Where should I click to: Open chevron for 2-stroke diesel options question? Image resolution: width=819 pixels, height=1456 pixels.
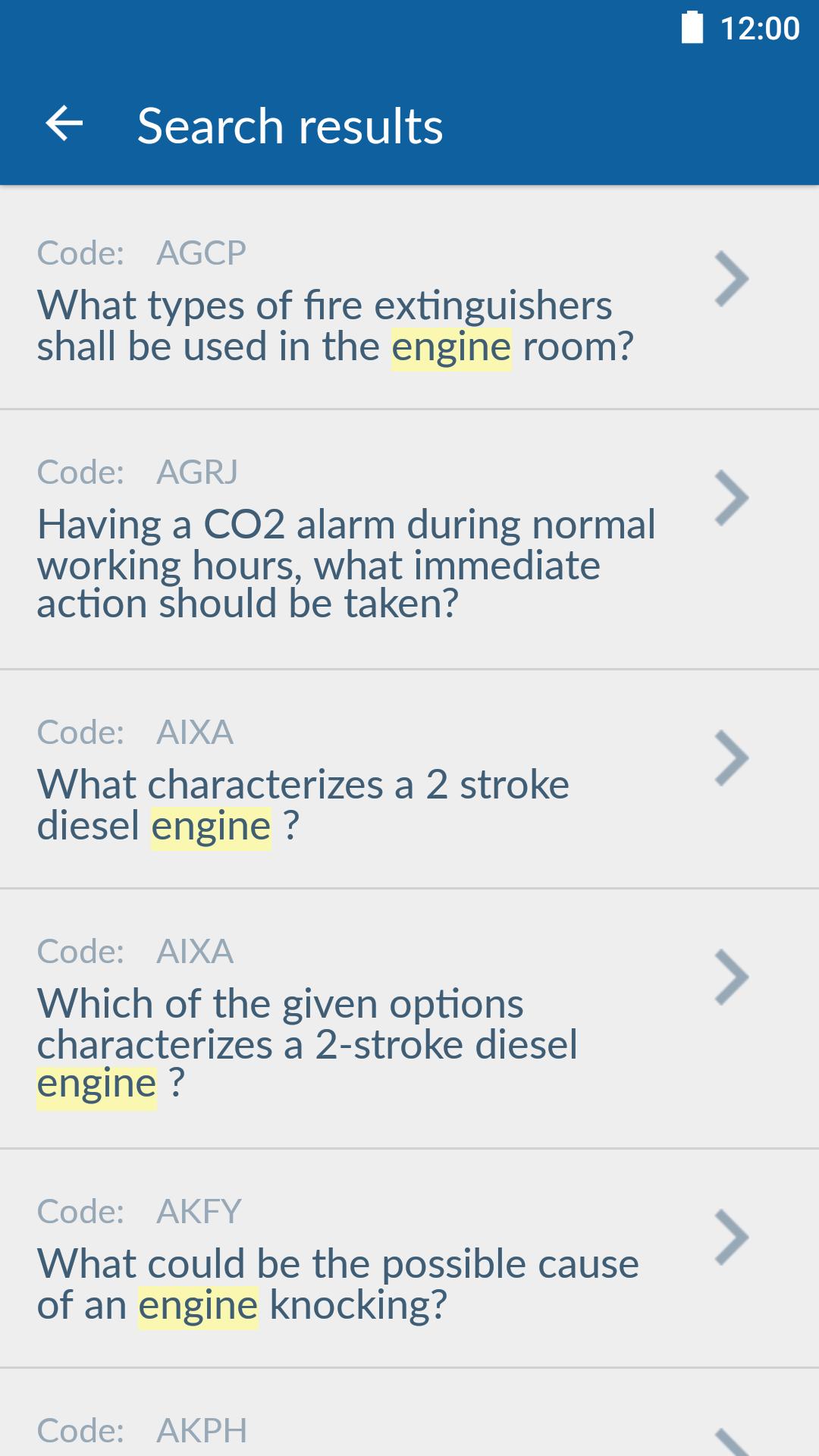click(x=732, y=977)
